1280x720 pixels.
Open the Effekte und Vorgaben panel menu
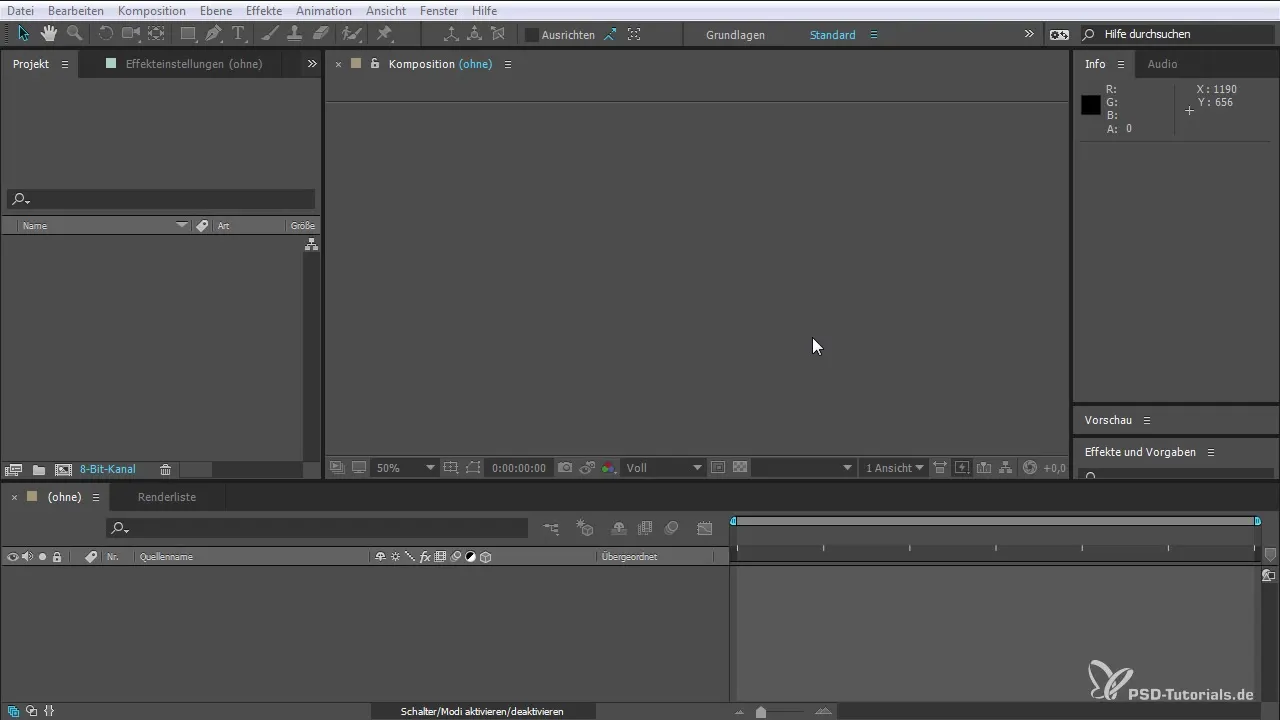point(1210,452)
